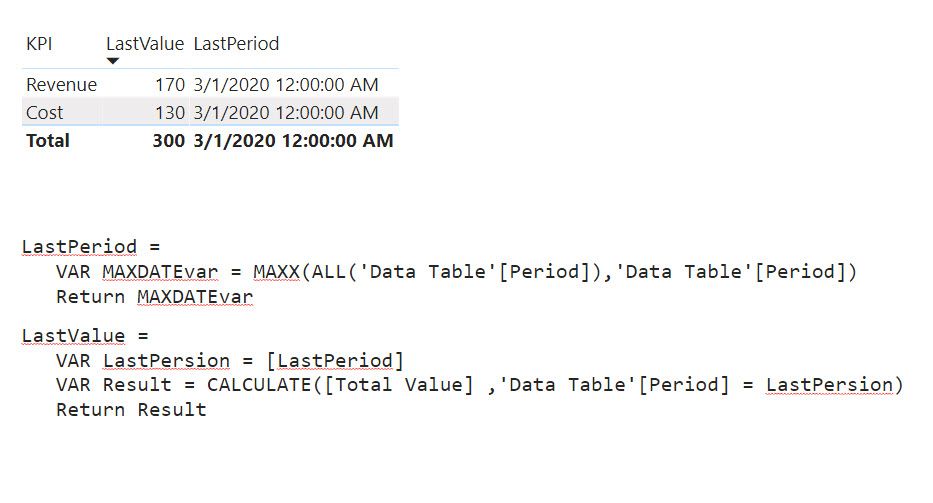Viewport: 933px width, 503px height.
Task: Select the Revenue row label
Action: coord(61,85)
